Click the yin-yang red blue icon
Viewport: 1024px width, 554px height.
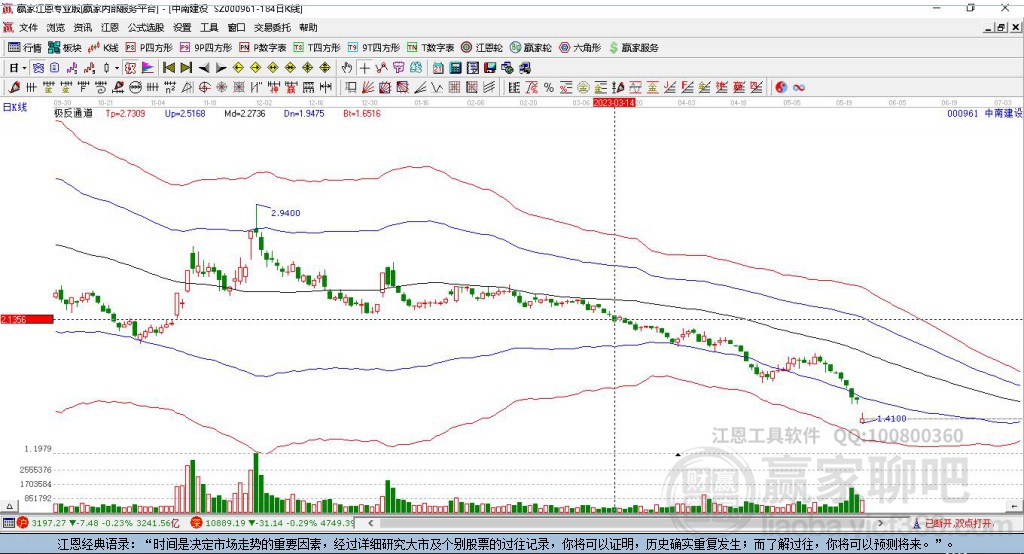pos(780,87)
